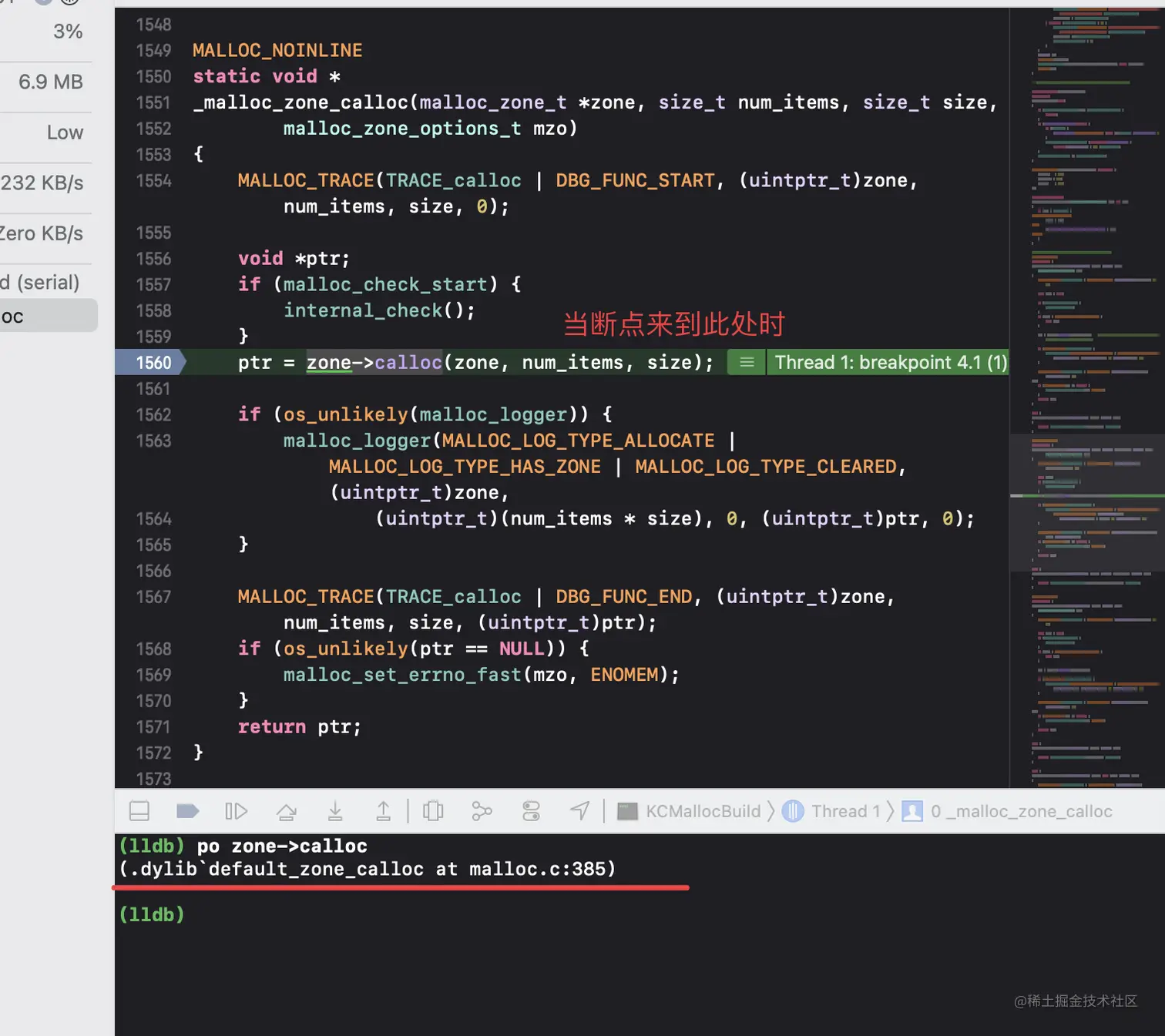The width and height of the screenshot is (1165, 1036).
Task: Open the Simulate Location arrow menu
Action: click(x=579, y=811)
